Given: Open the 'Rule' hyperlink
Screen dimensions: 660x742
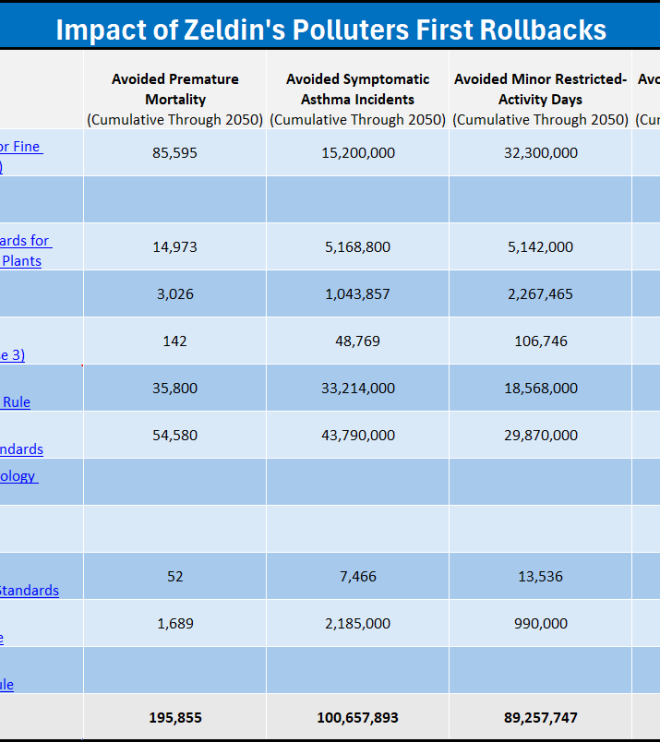Looking at the screenshot, I should [16, 402].
